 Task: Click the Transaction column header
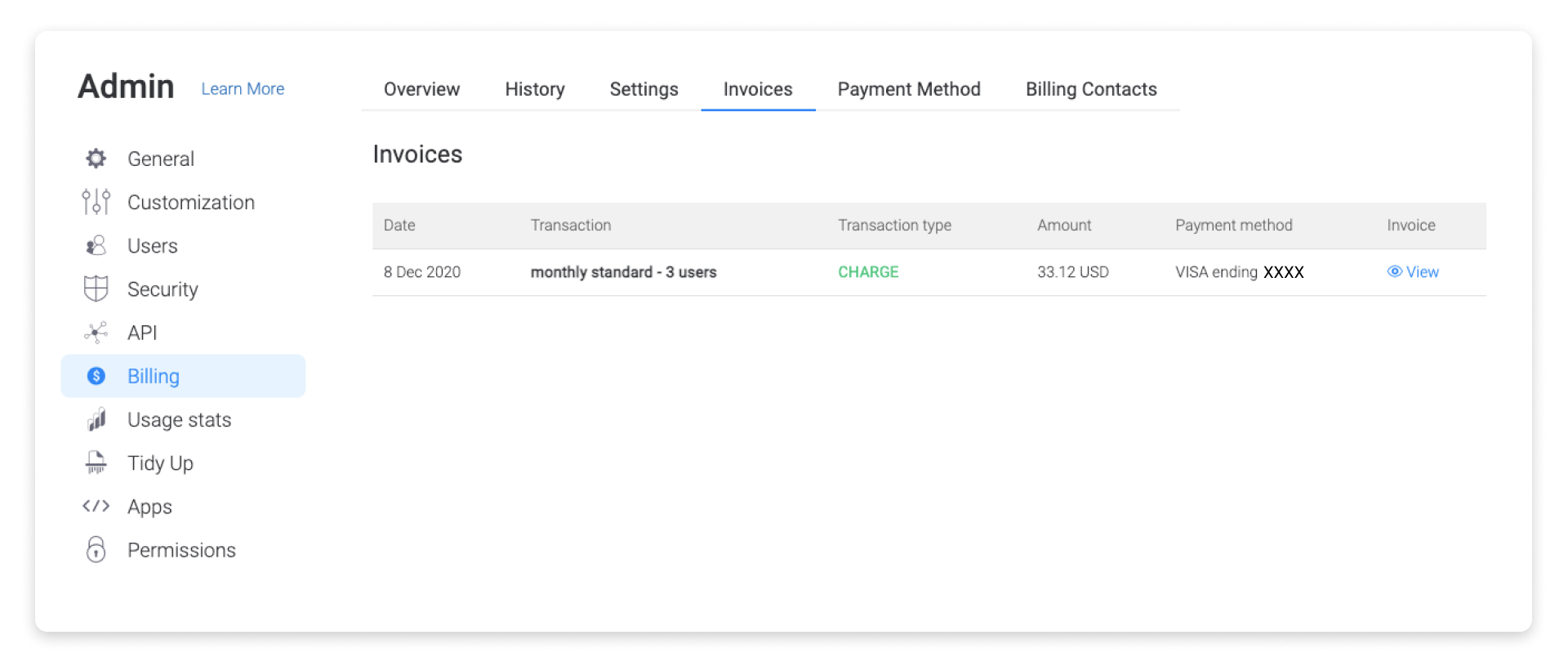click(x=571, y=225)
